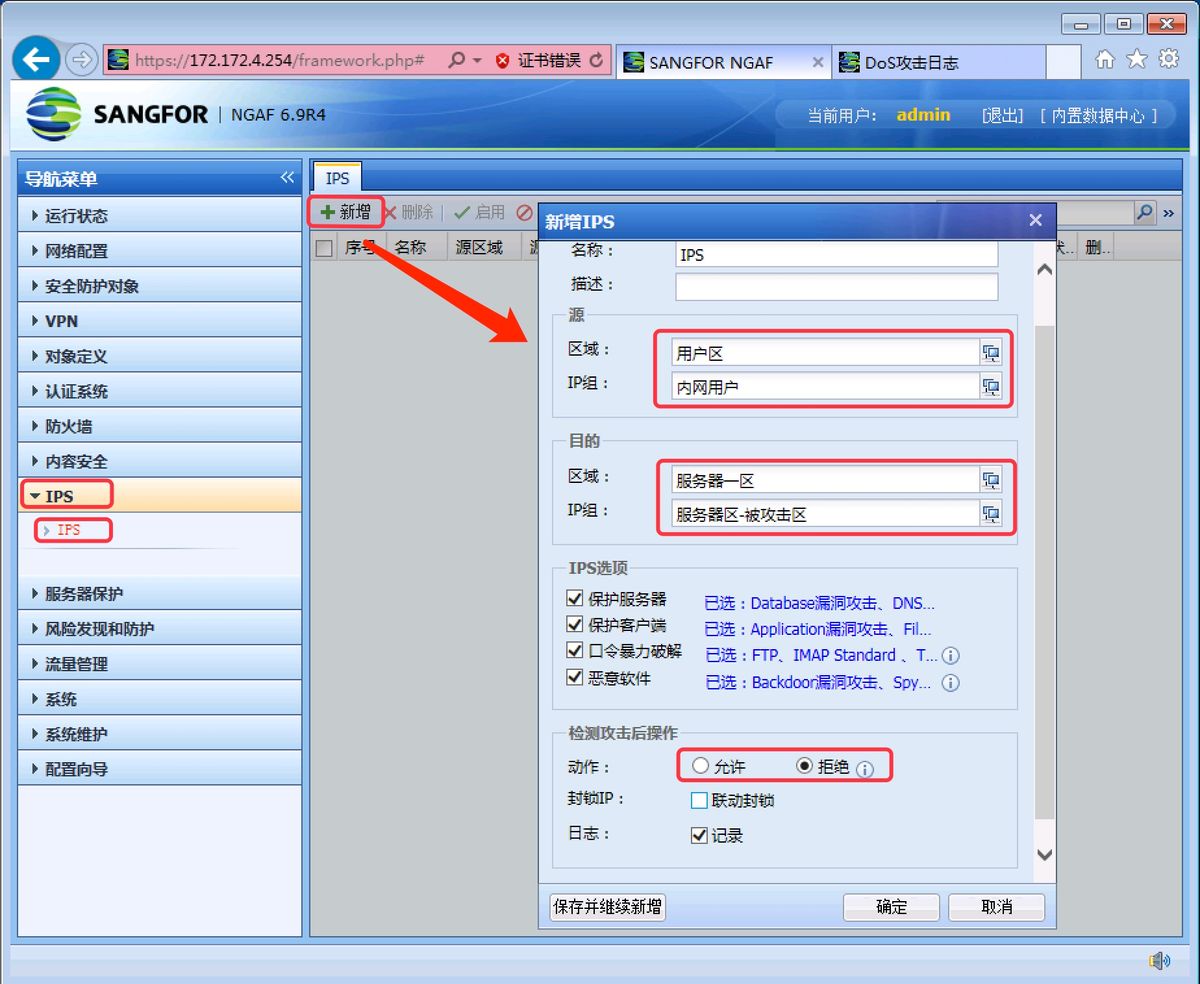This screenshot has height=984, width=1200.
Task: Open browser favorites star icon
Action: (x=1137, y=60)
